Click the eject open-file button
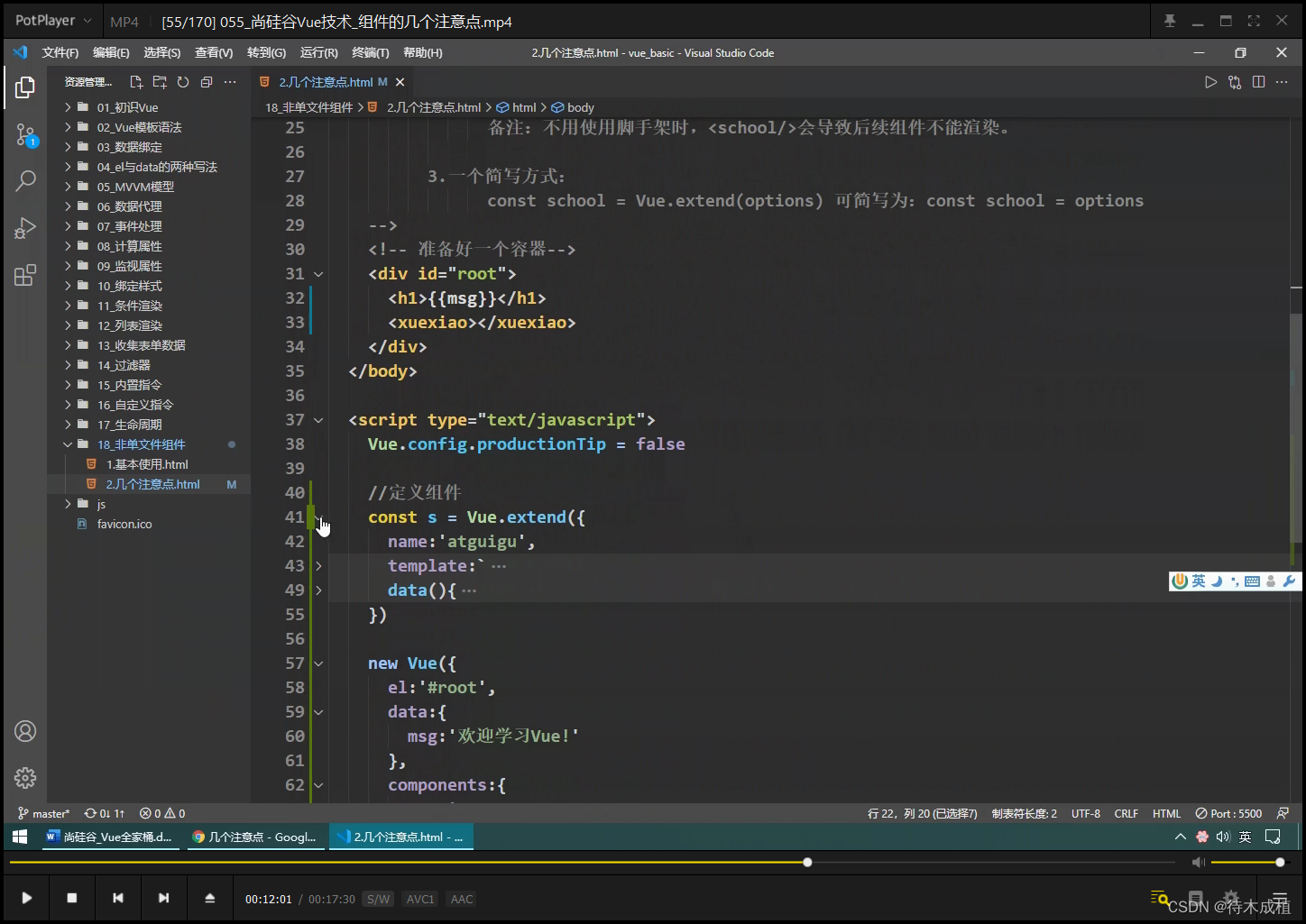The width and height of the screenshot is (1306, 924). click(209, 898)
